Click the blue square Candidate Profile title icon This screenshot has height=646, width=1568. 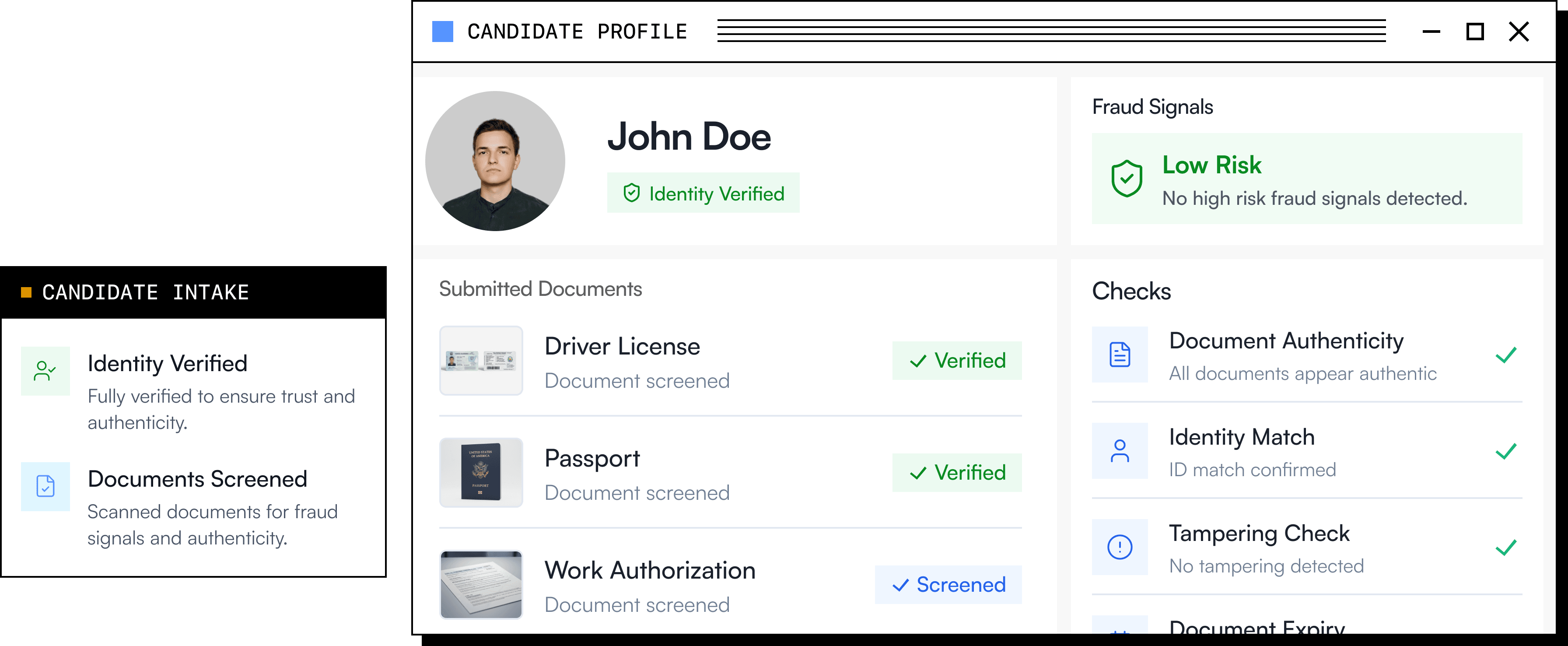[442, 32]
